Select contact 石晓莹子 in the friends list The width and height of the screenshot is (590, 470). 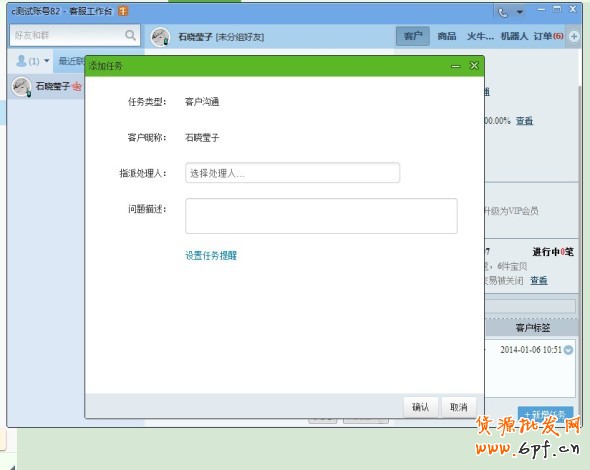[x=46, y=87]
